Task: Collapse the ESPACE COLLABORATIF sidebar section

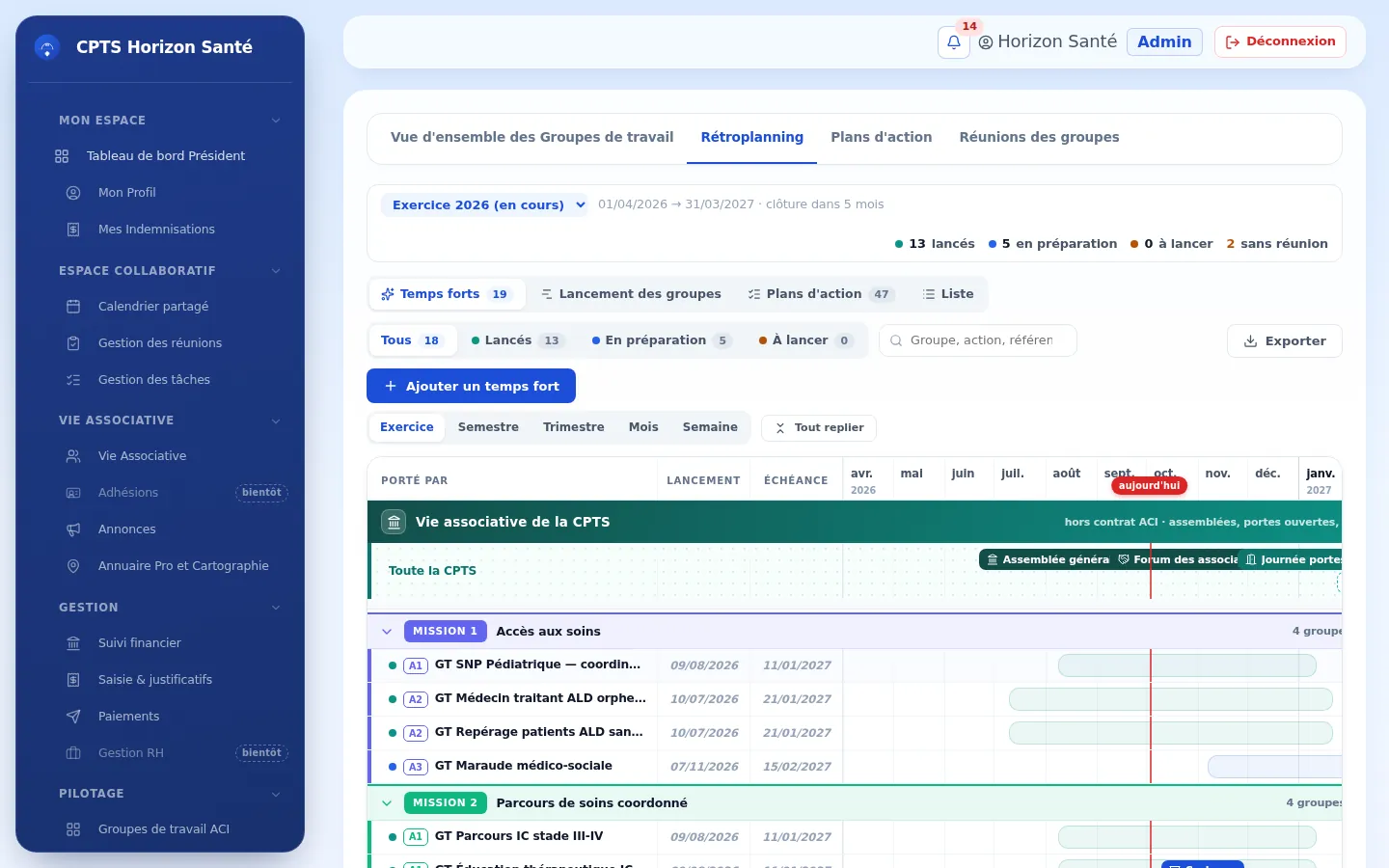Action: [276, 271]
